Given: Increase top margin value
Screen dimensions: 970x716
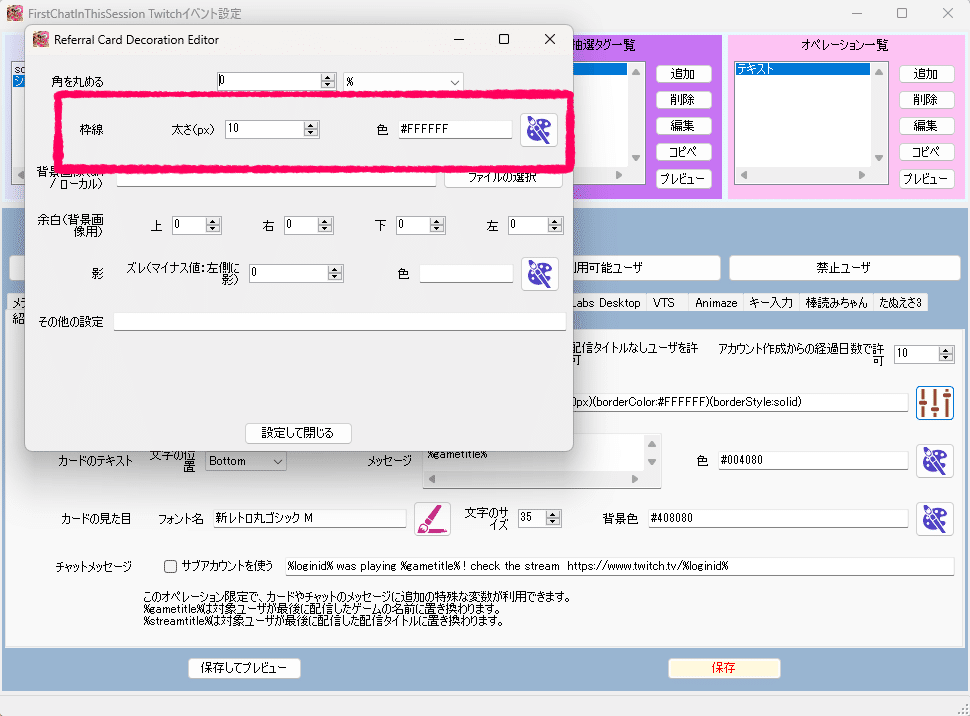Looking at the screenshot, I should click(x=213, y=222).
